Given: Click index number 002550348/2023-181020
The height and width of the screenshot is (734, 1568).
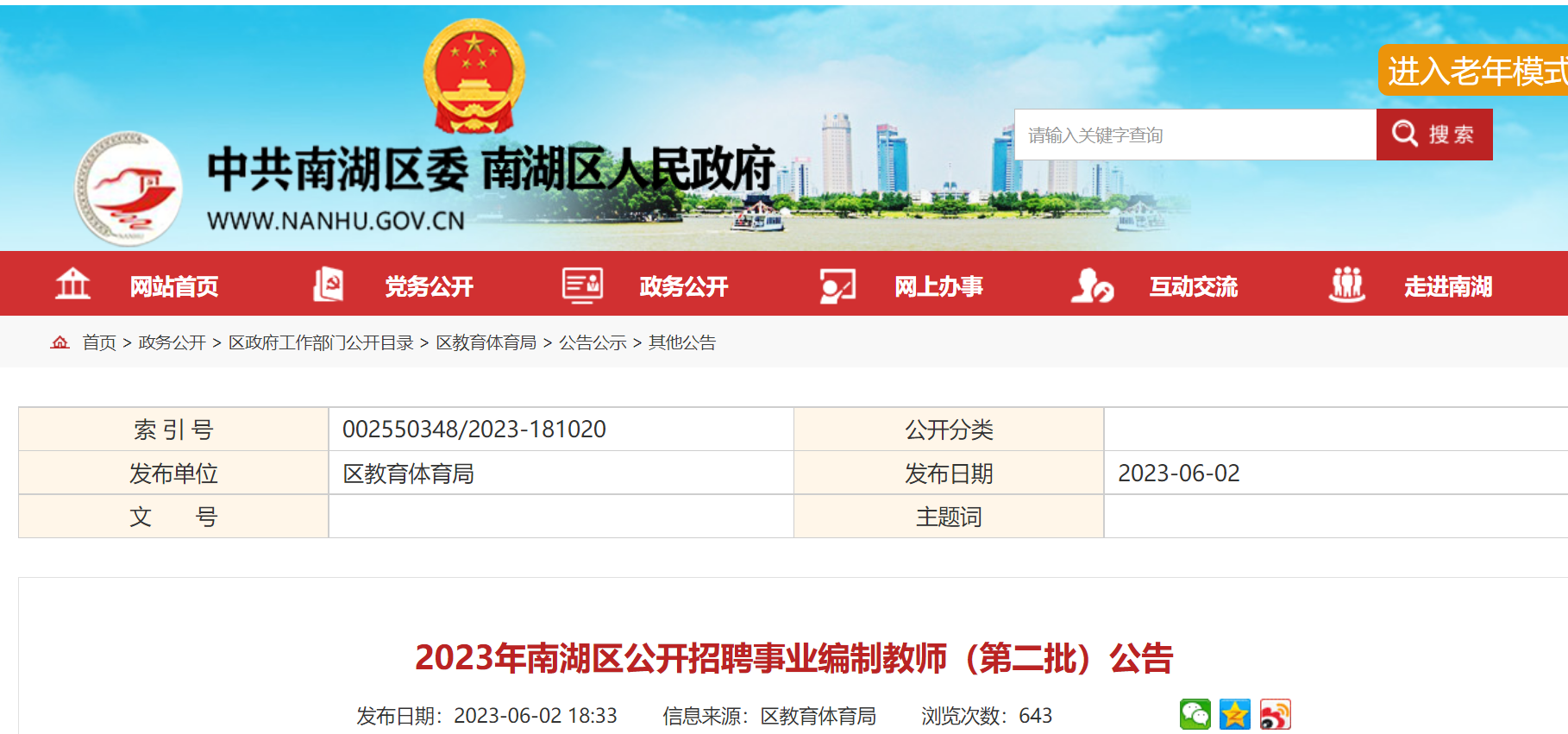Looking at the screenshot, I should tap(474, 429).
